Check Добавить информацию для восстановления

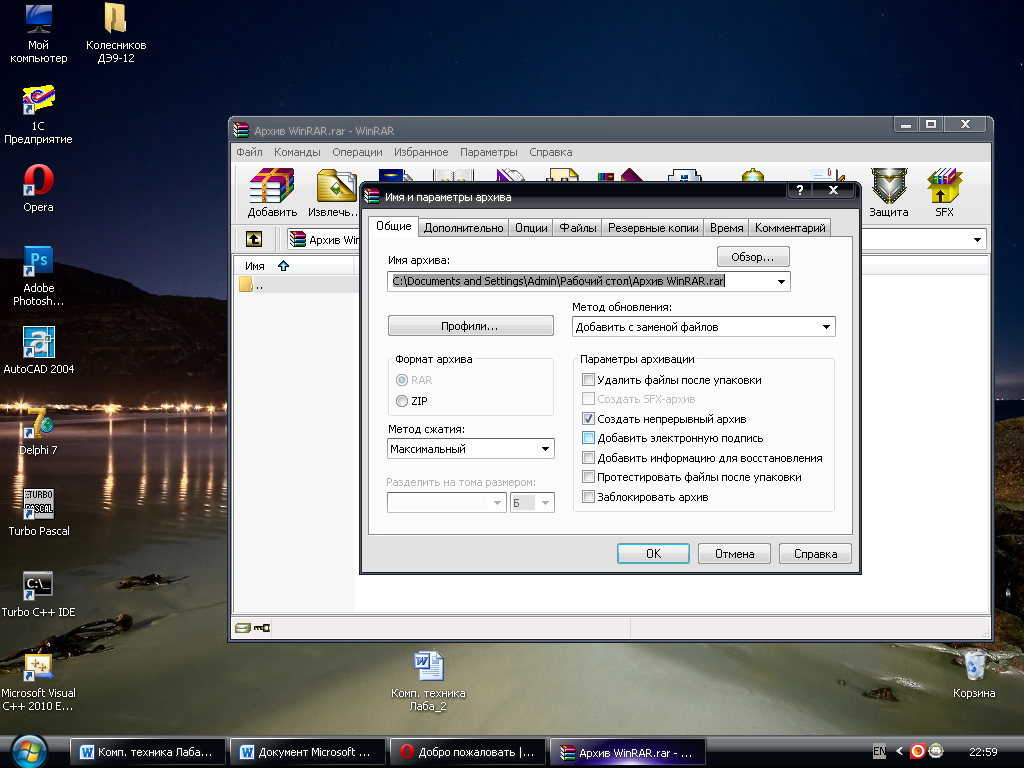point(588,458)
